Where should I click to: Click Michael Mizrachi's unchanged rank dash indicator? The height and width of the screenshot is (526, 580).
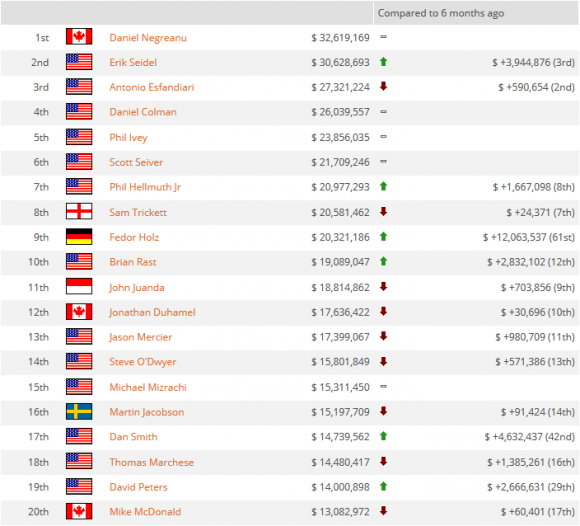pos(384,387)
